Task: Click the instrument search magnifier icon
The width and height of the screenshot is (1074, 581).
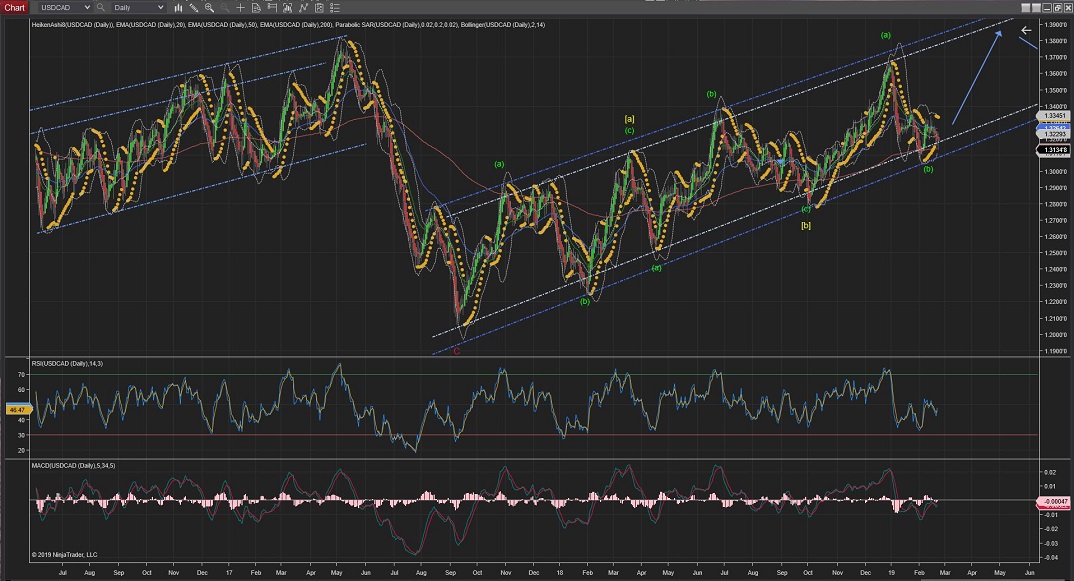Action: point(101,8)
